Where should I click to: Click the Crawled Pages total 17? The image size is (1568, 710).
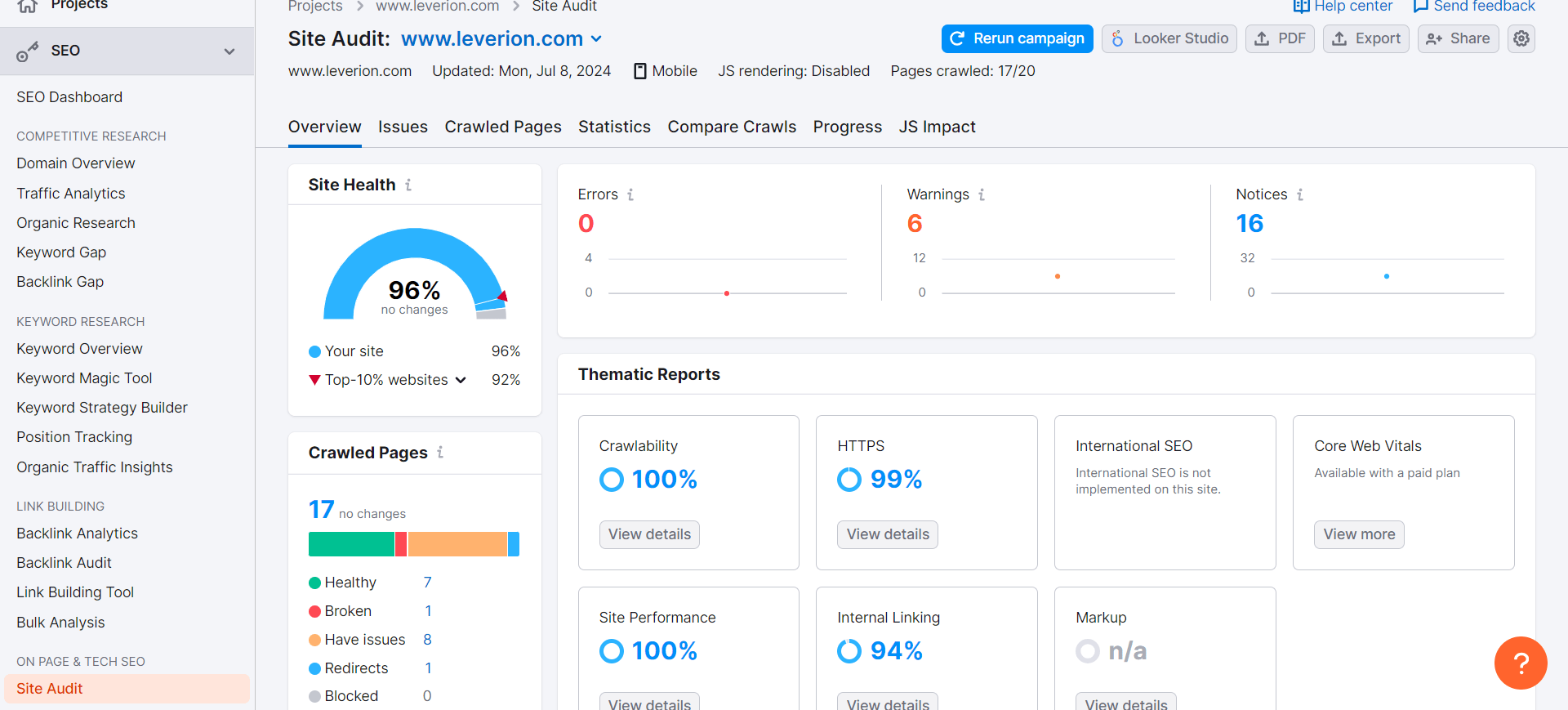pyautogui.click(x=321, y=509)
